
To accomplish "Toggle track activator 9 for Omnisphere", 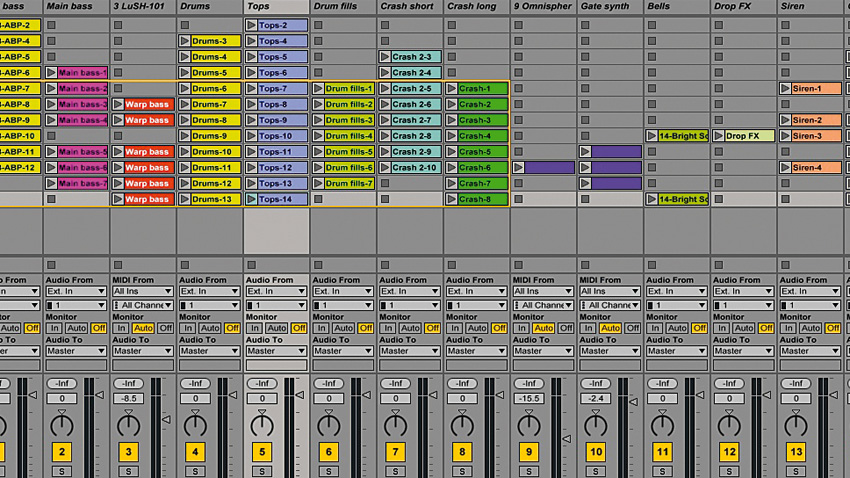I will pyautogui.click(x=529, y=451).
